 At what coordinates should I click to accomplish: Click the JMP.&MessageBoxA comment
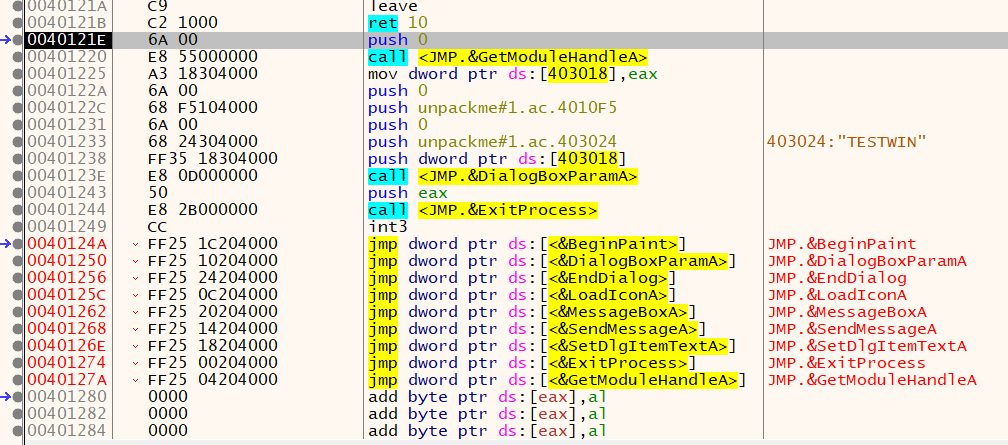tap(847, 312)
